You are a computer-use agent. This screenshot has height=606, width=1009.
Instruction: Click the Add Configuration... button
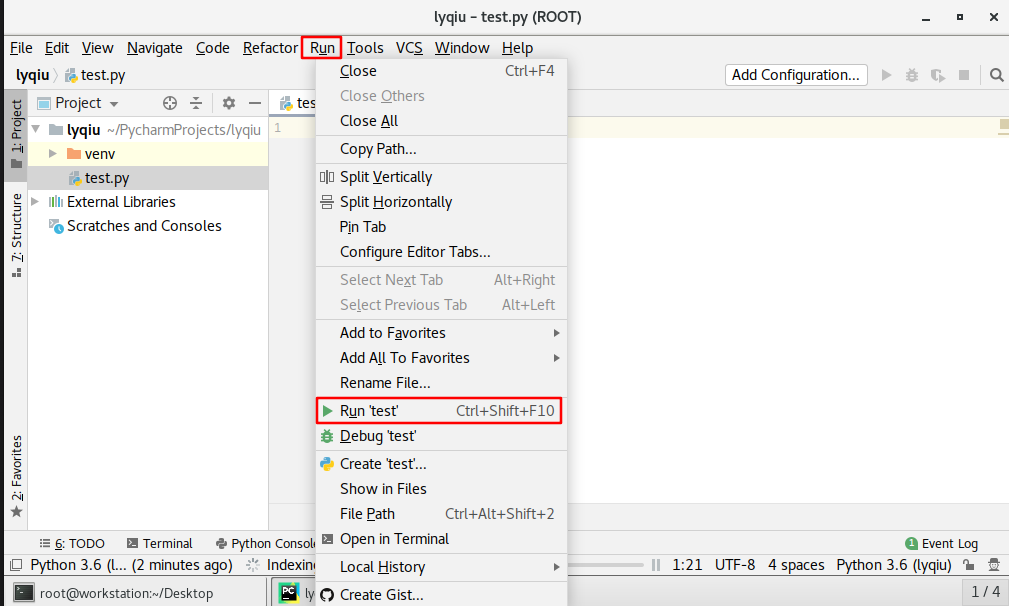pyautogui.click(x=796, y=75)
